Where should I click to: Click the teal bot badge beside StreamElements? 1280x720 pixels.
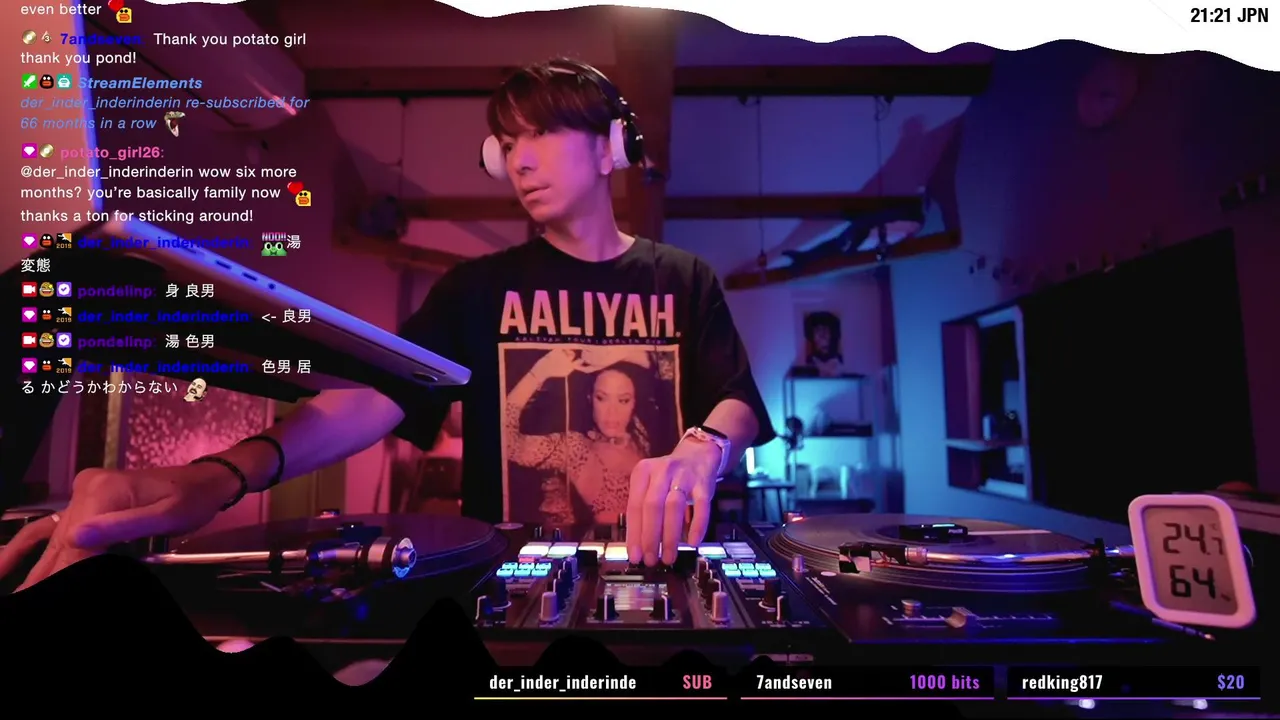tap(64, 82)
